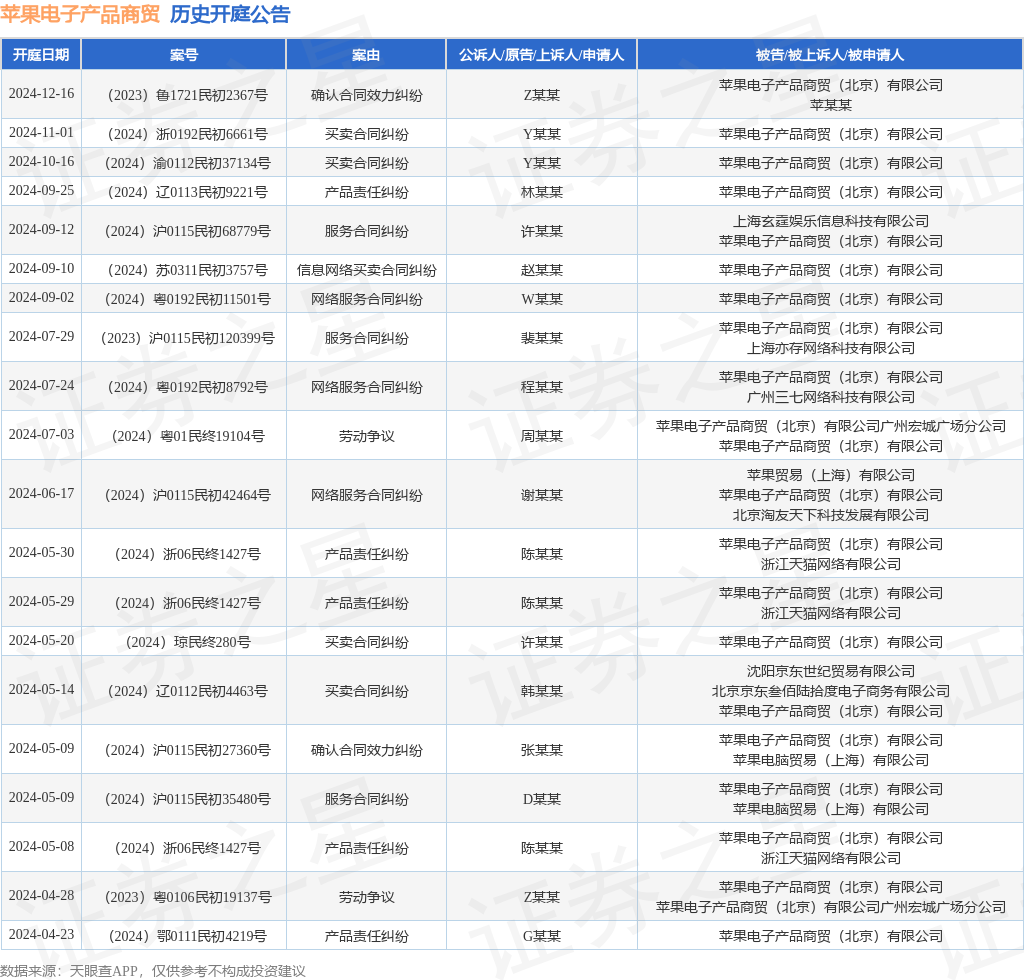1024x980 pixels.
Task: Click plaintiff 周某某
Action: pyautogui.click(x=541, y=436)
